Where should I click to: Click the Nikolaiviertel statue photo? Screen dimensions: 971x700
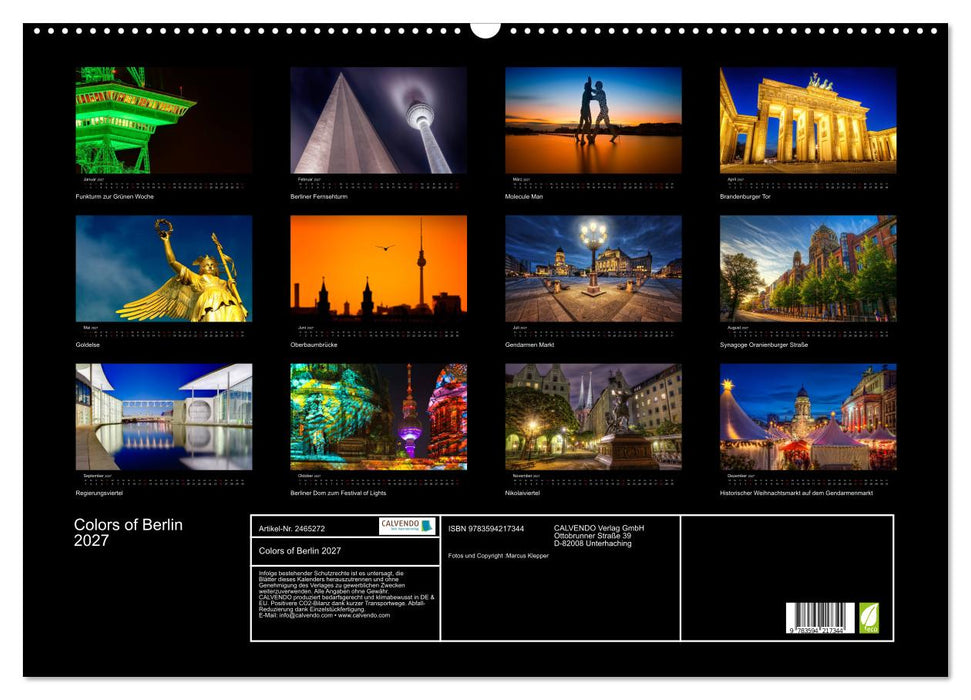(593, 416)
